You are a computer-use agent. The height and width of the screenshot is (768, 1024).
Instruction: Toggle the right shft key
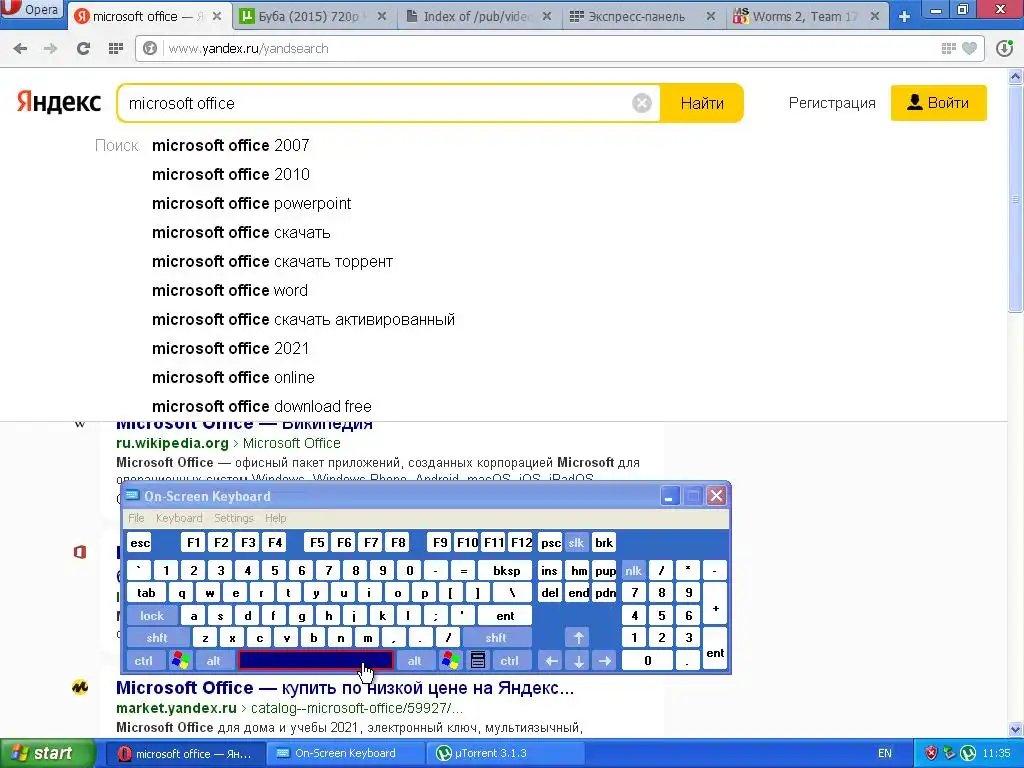tap(496, 638)
